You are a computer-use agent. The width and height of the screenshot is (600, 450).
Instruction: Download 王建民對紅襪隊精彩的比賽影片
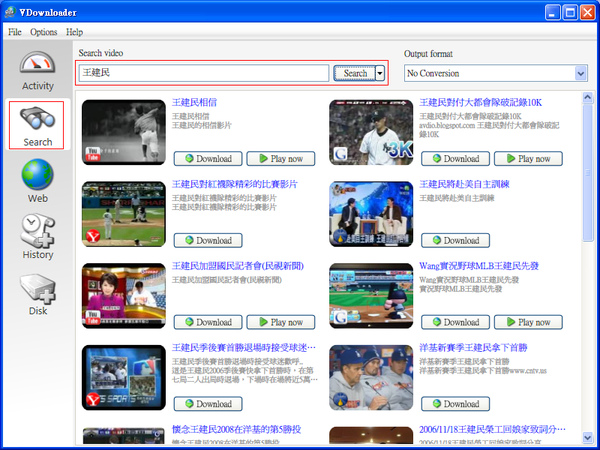point(208,240)
